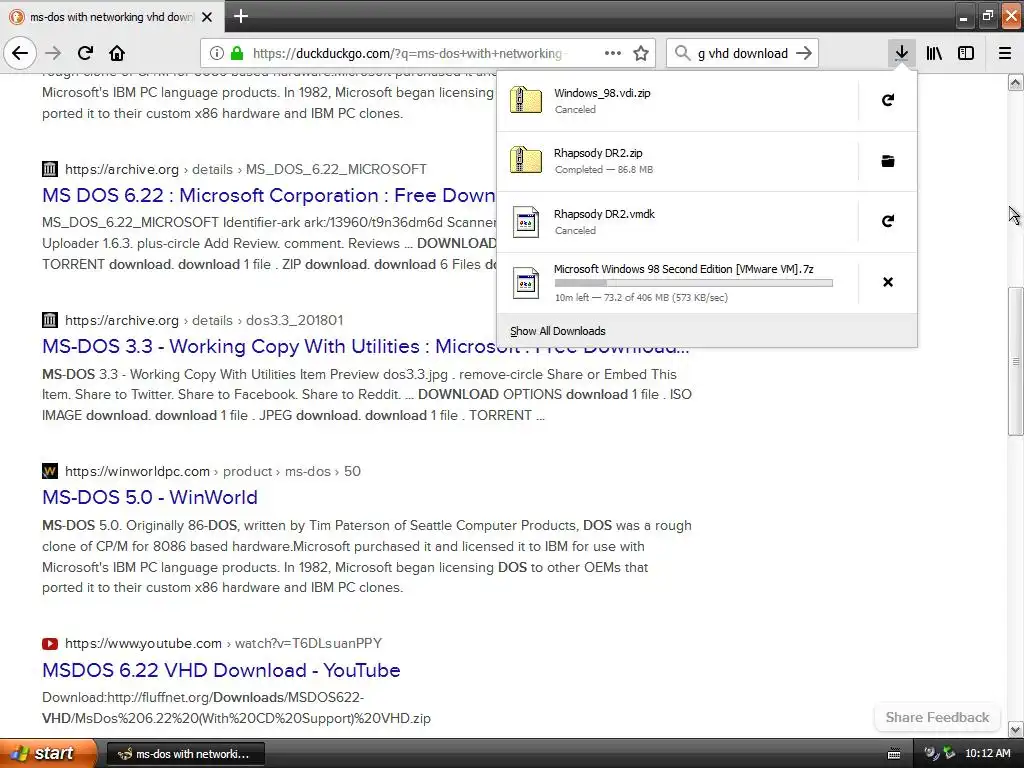The height and width of the screenshot is (768, 1024).
Task: Click the WinWorld favicon
Action: pyautogui.click(x=50, y=471)
